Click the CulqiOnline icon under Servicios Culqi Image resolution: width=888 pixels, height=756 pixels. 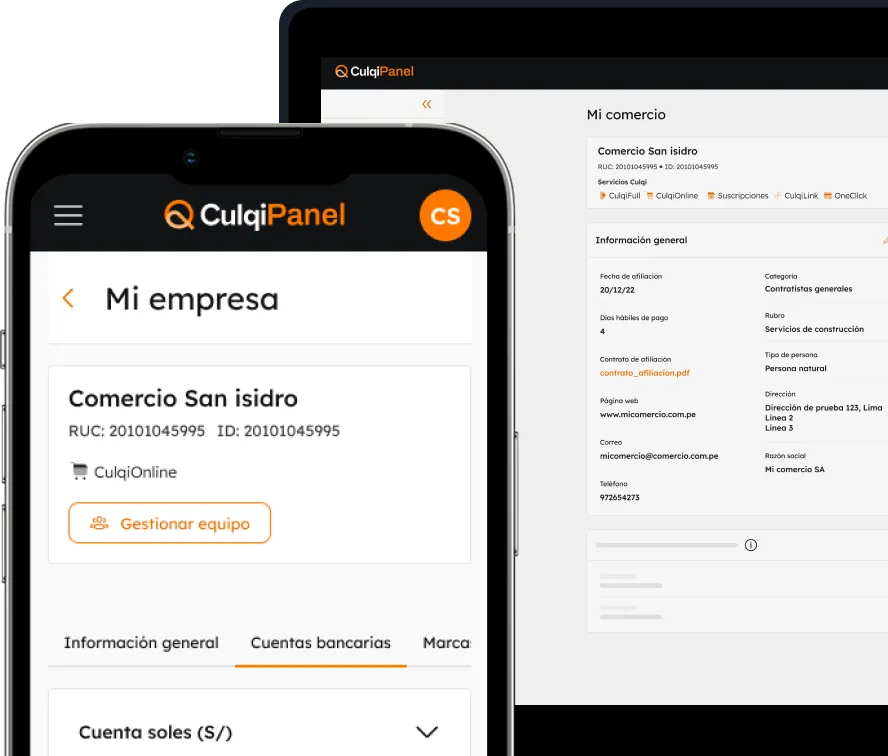[650, 195]
